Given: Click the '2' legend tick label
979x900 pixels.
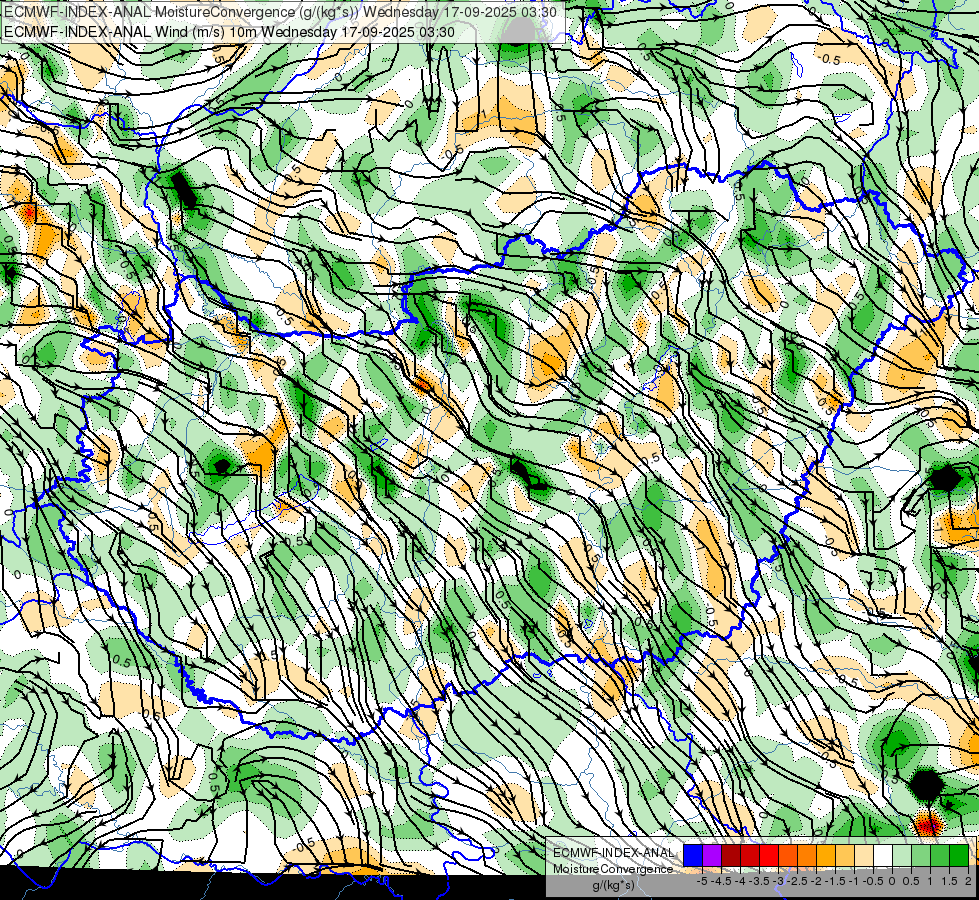Looking at the screenshot, I should click(x=968, y=881).
